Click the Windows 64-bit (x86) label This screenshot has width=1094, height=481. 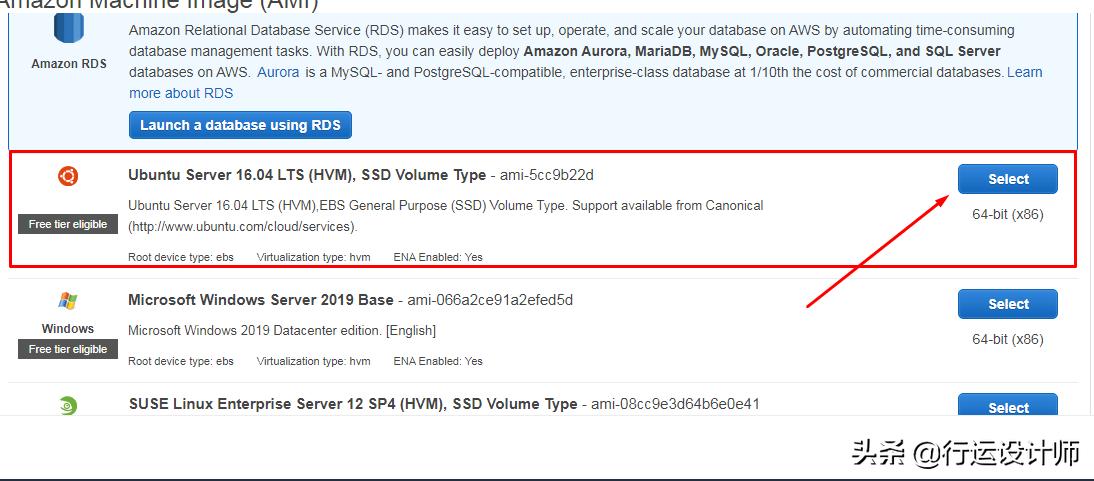point(1007,339)
